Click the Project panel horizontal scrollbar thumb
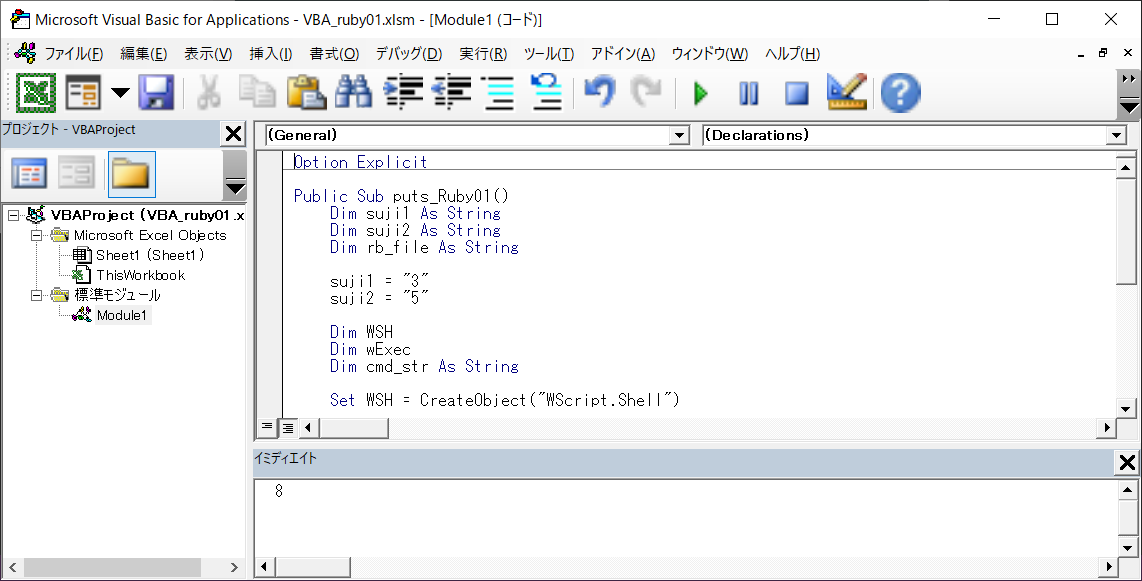This screenshot has width=1142, height=581. (x=113, y=567)
